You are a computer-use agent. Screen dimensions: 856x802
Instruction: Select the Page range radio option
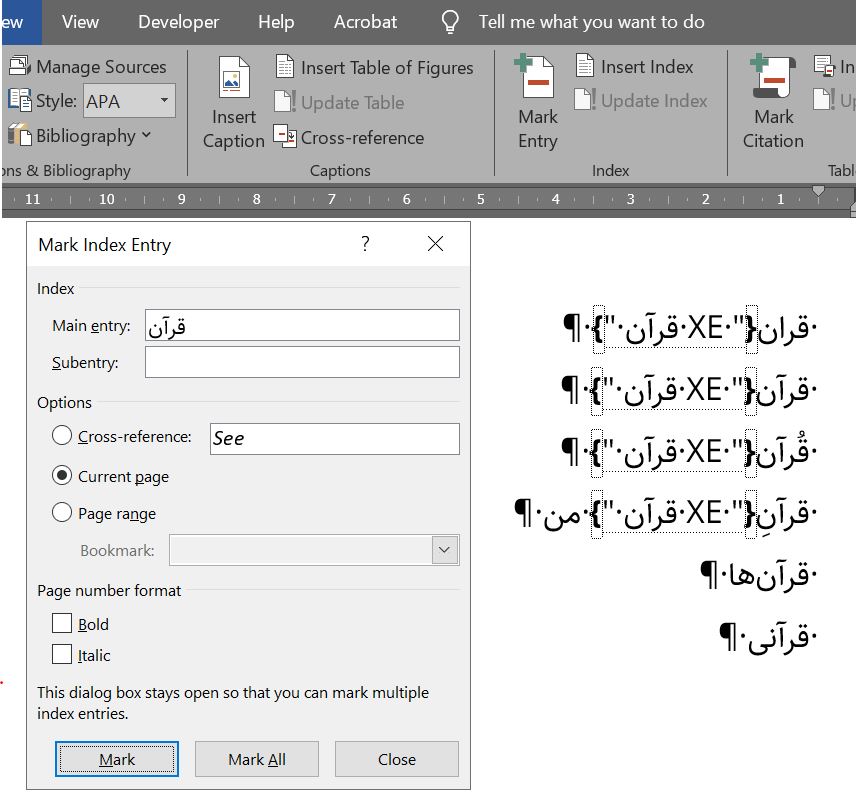[x=62, y=513]
